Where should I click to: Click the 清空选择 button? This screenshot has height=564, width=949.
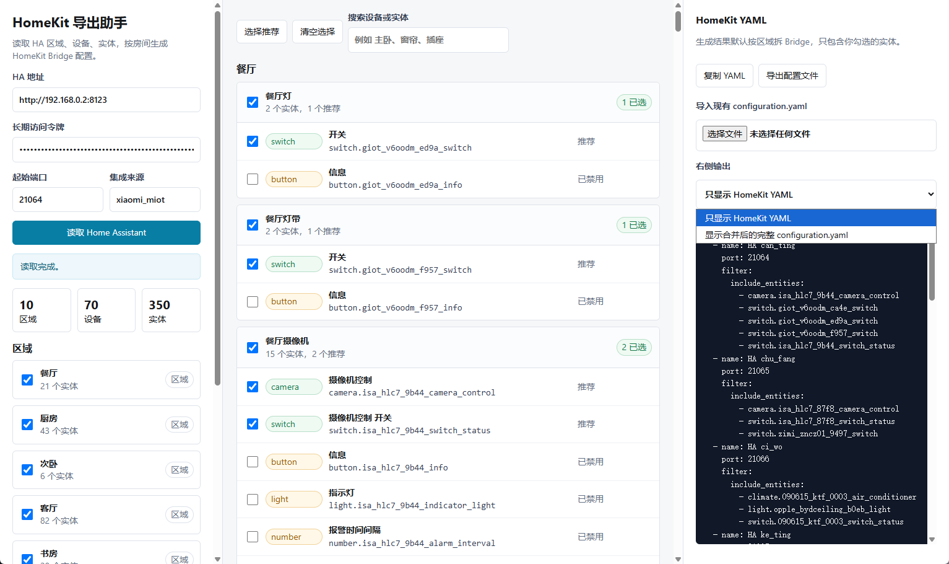(317, 31)
